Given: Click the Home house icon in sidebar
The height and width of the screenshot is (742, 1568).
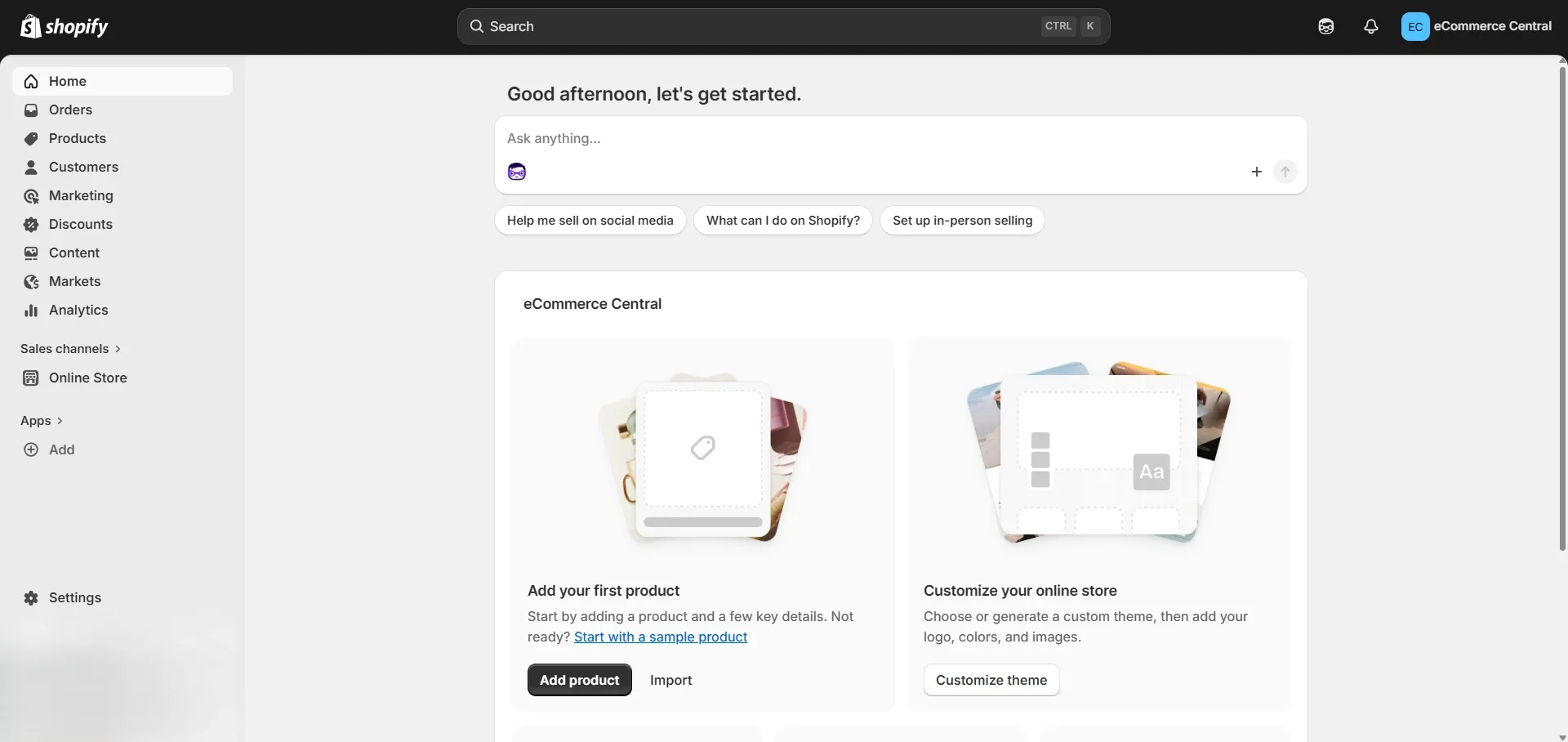Looking at the screenshot, I should click(31, 82).
